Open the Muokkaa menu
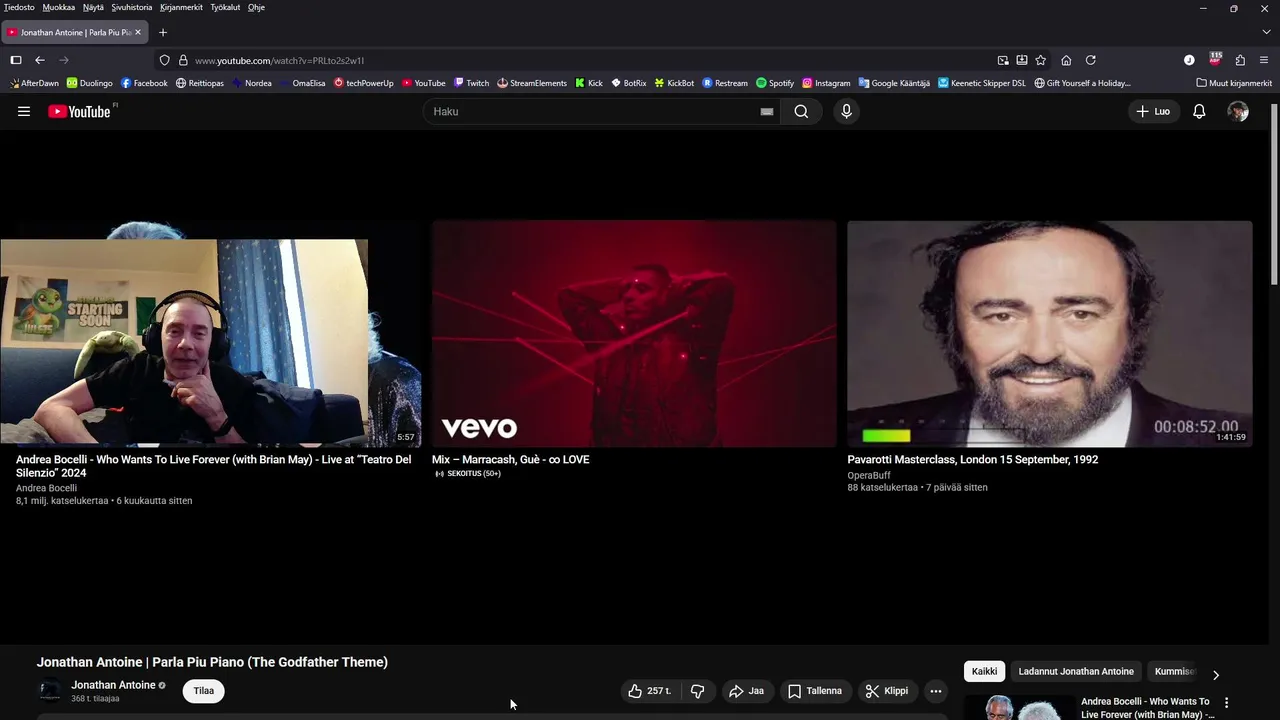1280x720 pixels. (x=59, y=7)
